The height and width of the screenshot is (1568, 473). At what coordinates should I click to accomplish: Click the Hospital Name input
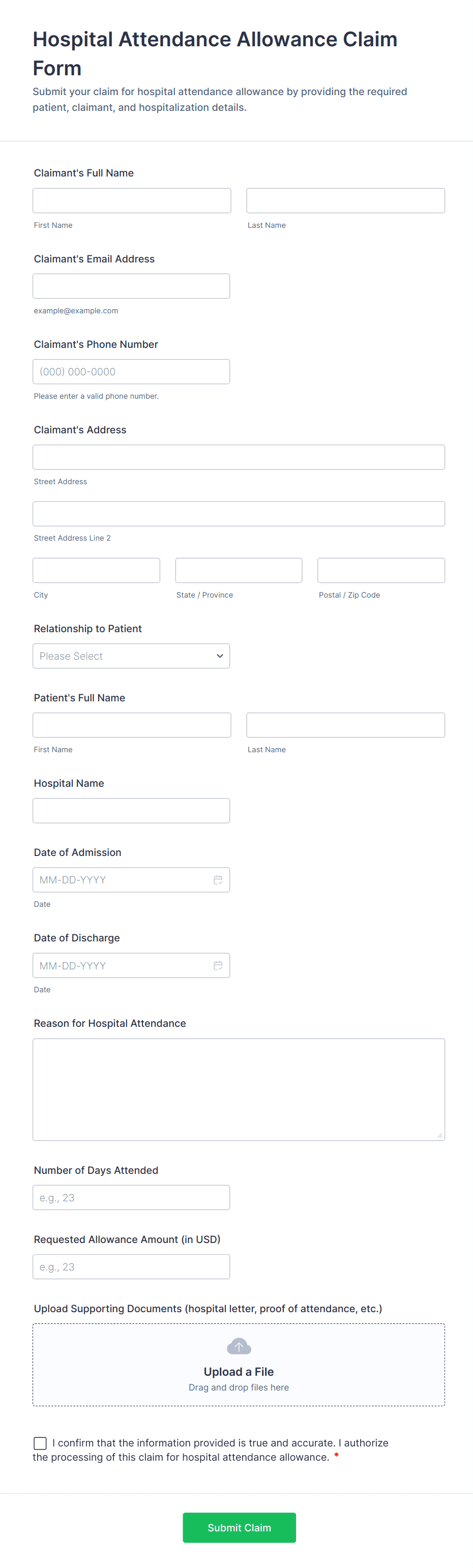(x=132, y=811)
